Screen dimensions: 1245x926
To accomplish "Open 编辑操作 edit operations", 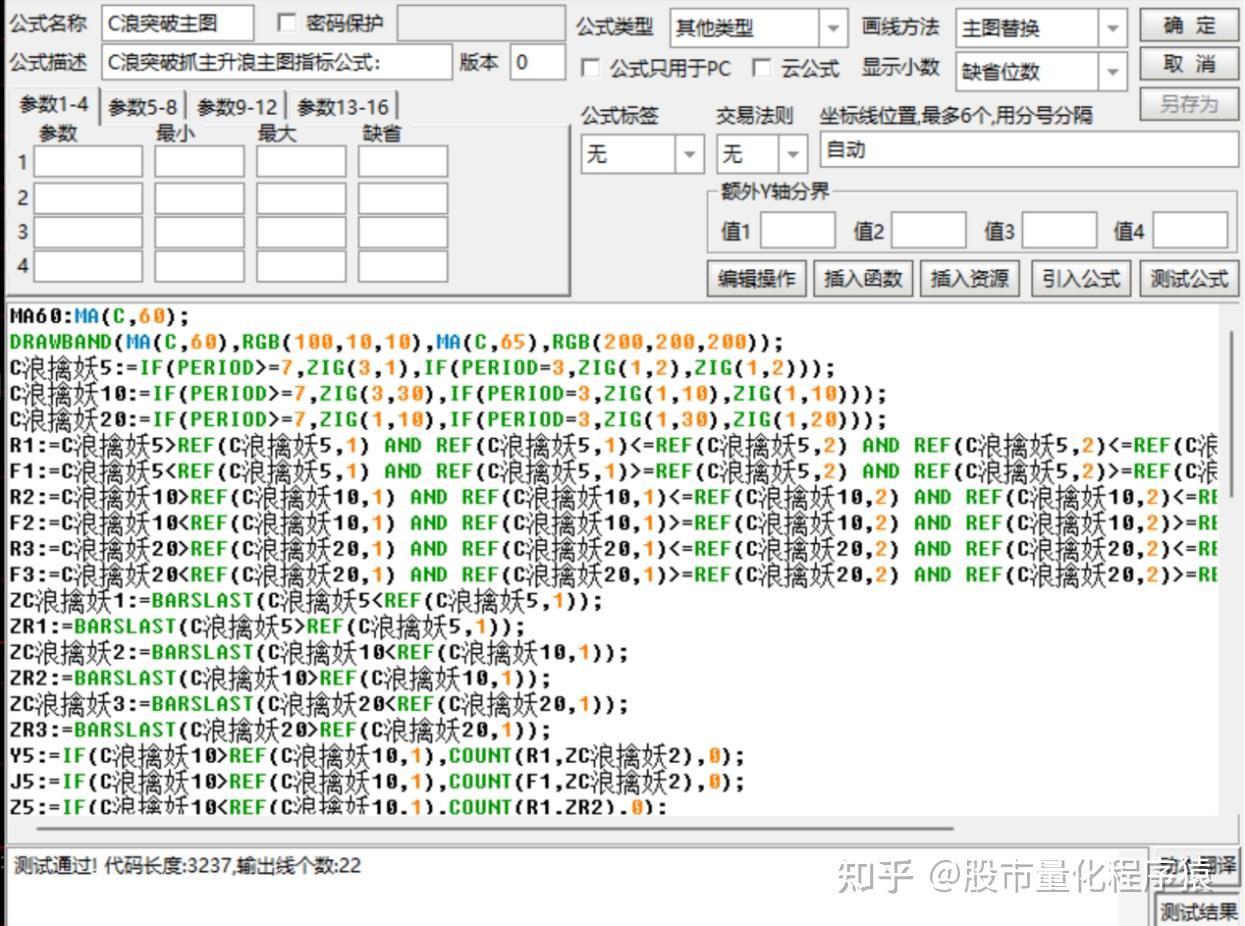I will coord(757,279).
